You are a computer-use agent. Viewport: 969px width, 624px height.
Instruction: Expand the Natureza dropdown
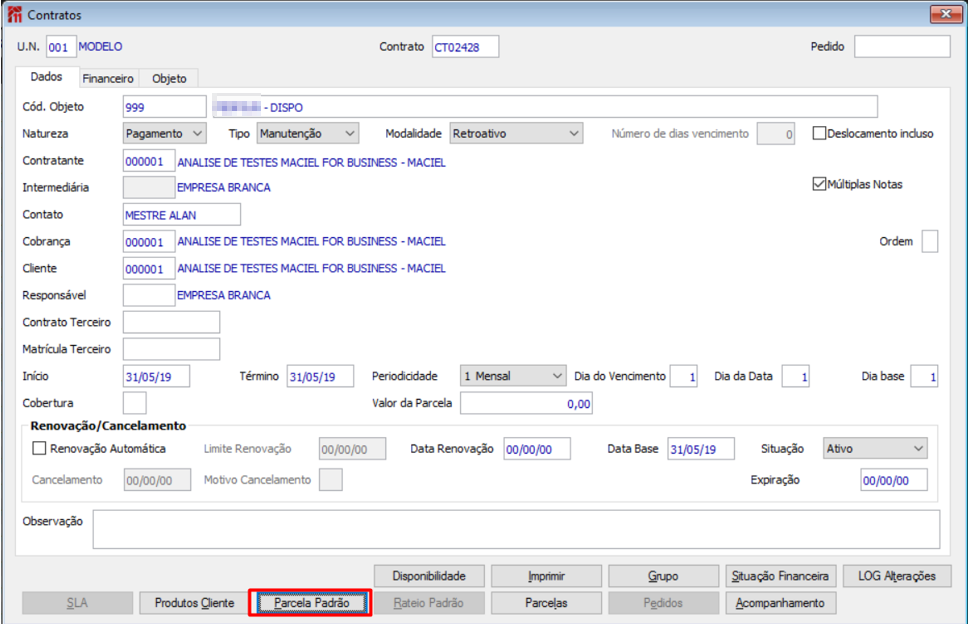coord(164,133)
